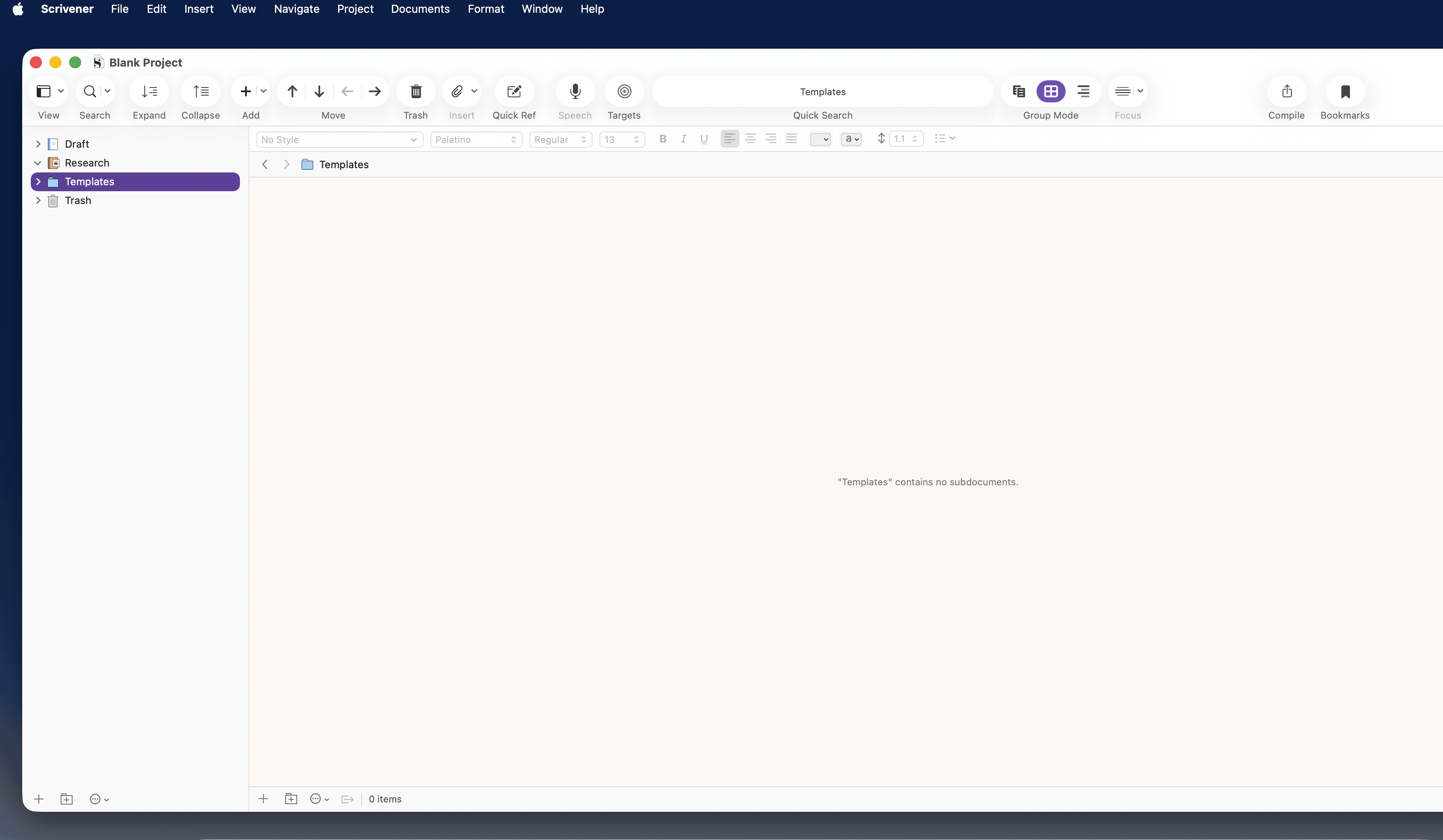Switch to Scrivenings group mode
Image resolution: width=1443 pixels, height=840 pixels.
click(1019, 91)
